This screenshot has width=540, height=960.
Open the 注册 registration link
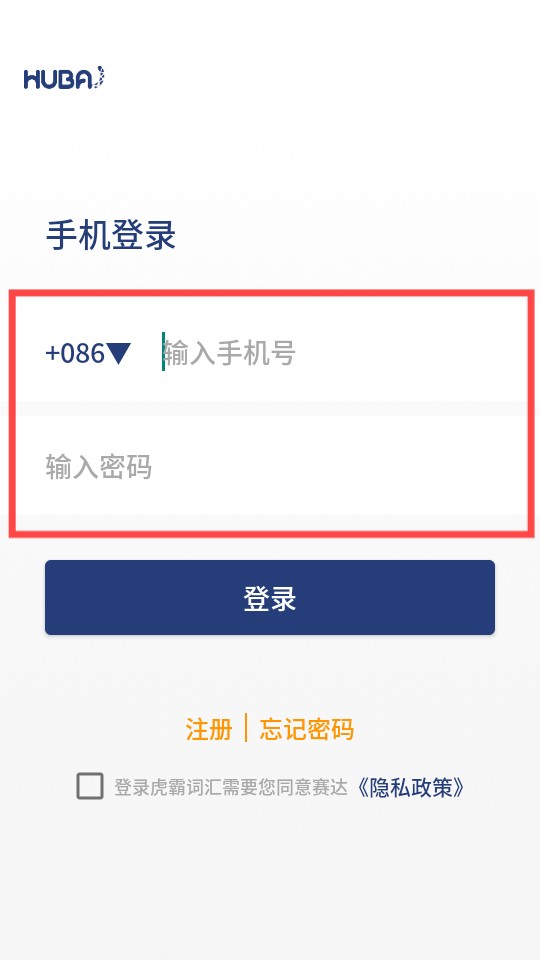pos(209,729)
